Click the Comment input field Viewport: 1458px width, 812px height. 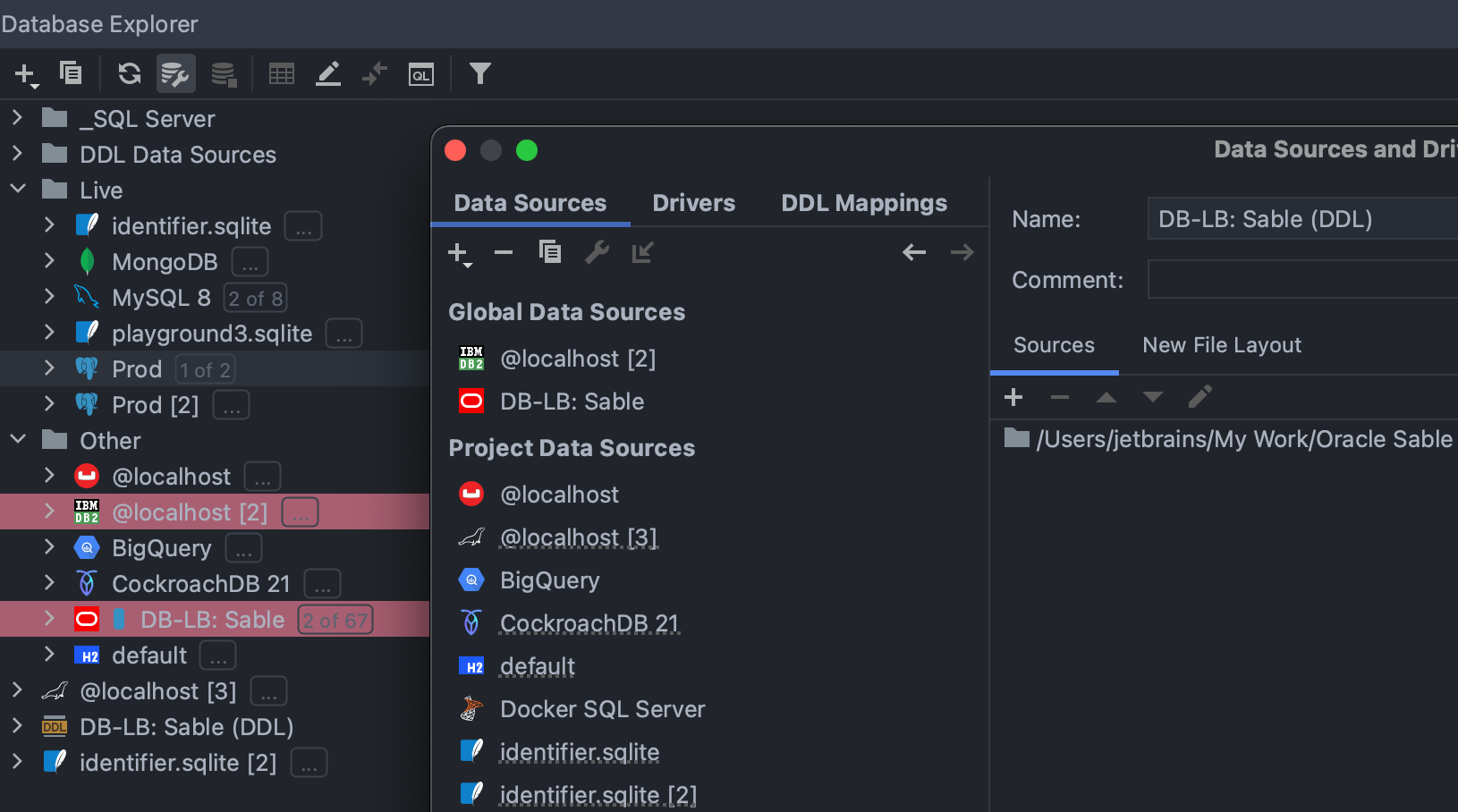point(1302,280)
